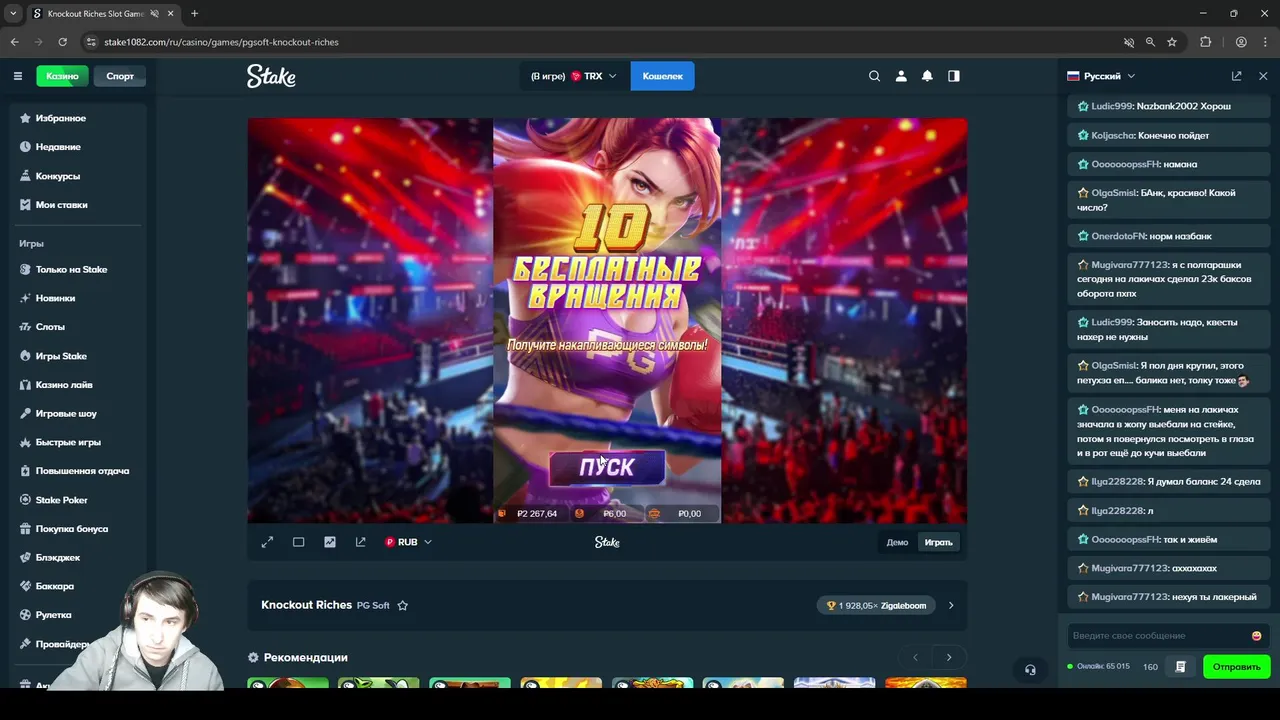Screen dimensions: 1280x720
Task: Switch to Демо mode
Action: (897, 542)
